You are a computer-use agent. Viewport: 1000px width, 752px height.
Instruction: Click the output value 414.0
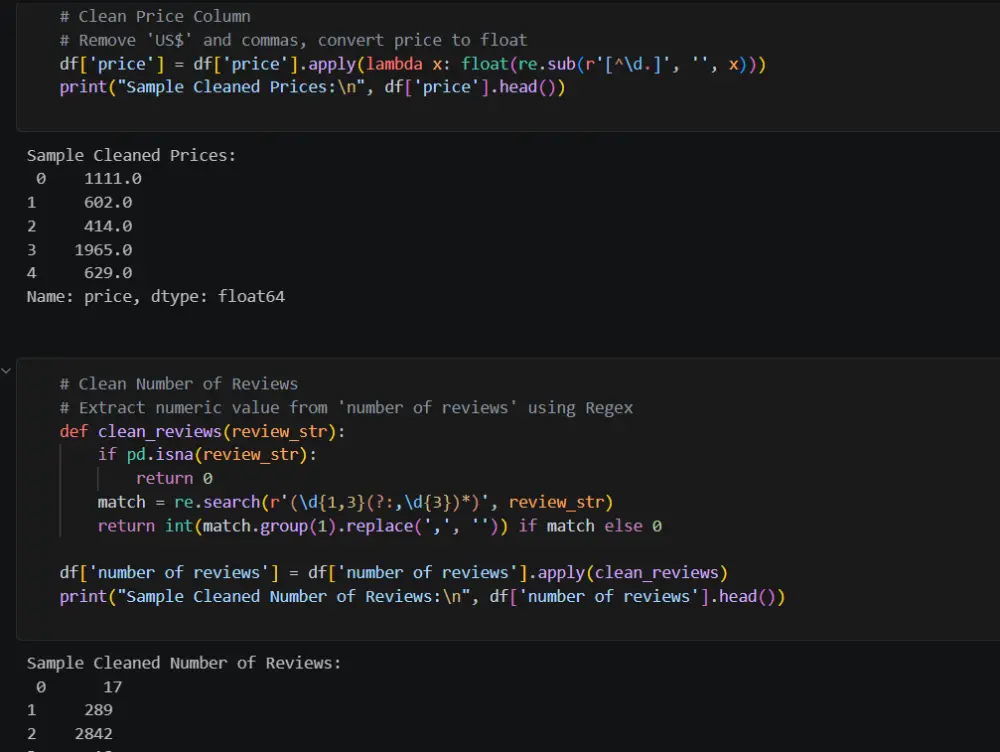coord(108,226)
